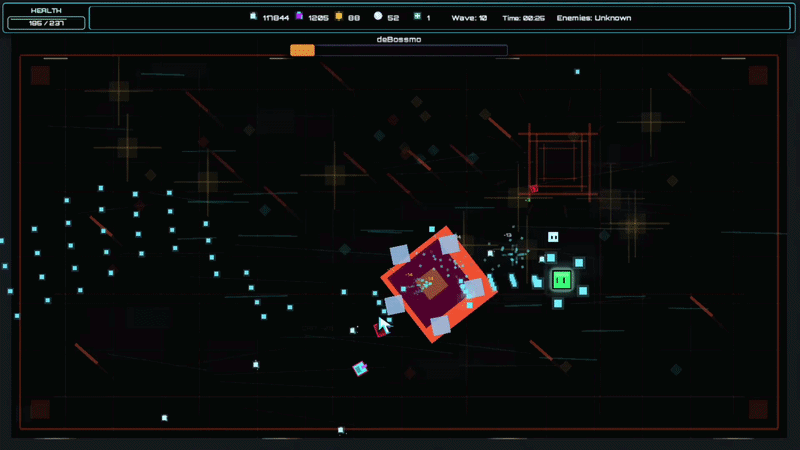Target the small pink square enemy below the boss
The image size is (800, 450).
click(x=360, y=368)
